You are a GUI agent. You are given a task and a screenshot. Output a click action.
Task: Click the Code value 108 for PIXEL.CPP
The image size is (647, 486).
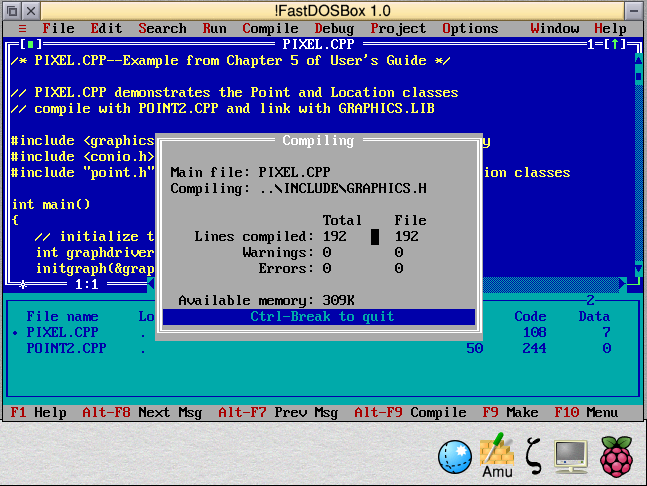tap(534, 332)
